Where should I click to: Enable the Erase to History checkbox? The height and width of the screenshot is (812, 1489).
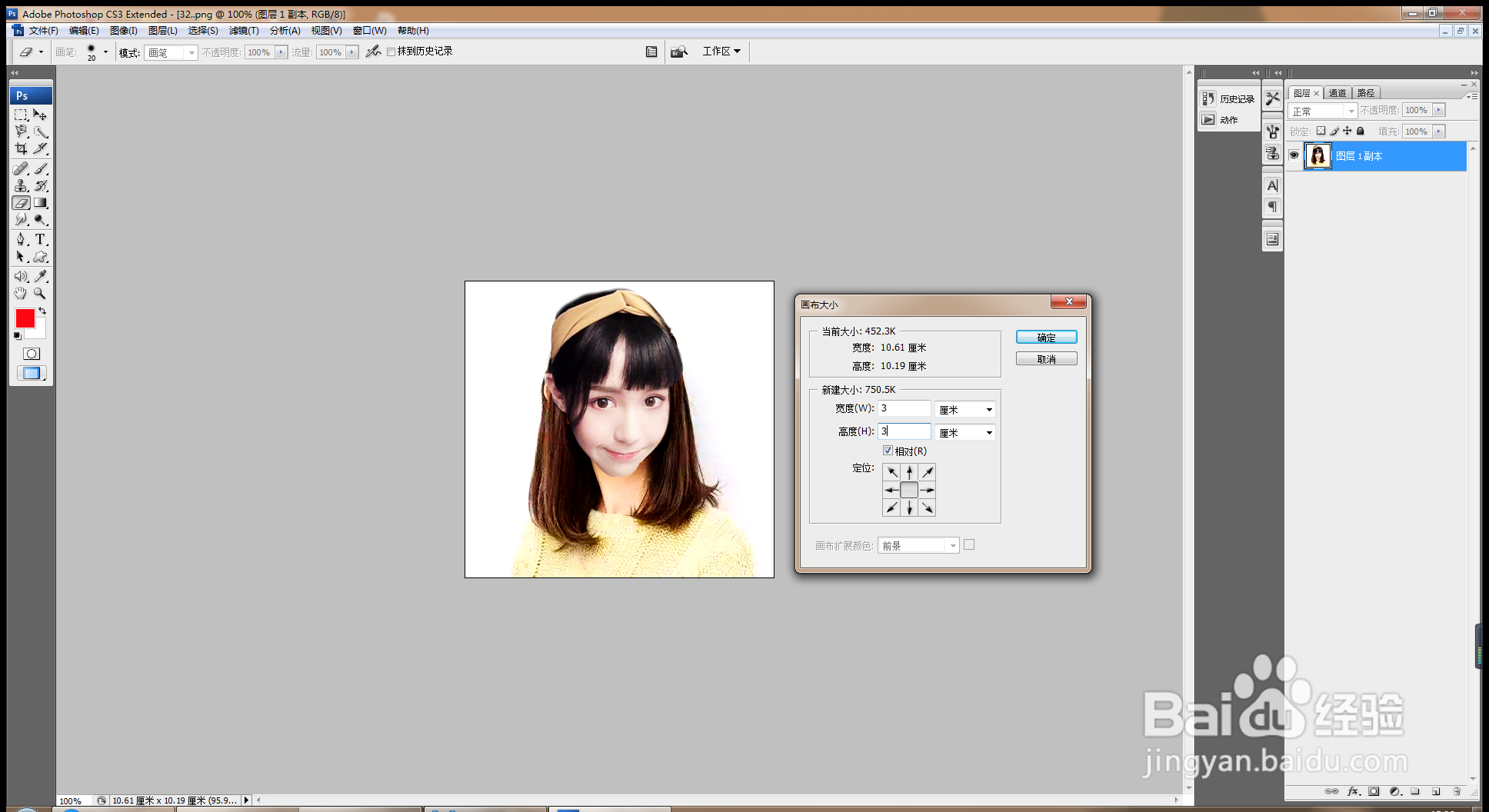(x=391, y=52)
